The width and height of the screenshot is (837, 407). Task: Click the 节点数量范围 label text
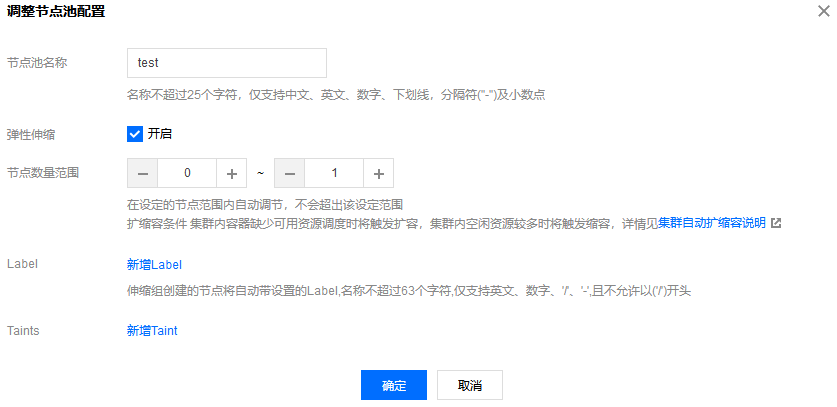click(43, 173)
